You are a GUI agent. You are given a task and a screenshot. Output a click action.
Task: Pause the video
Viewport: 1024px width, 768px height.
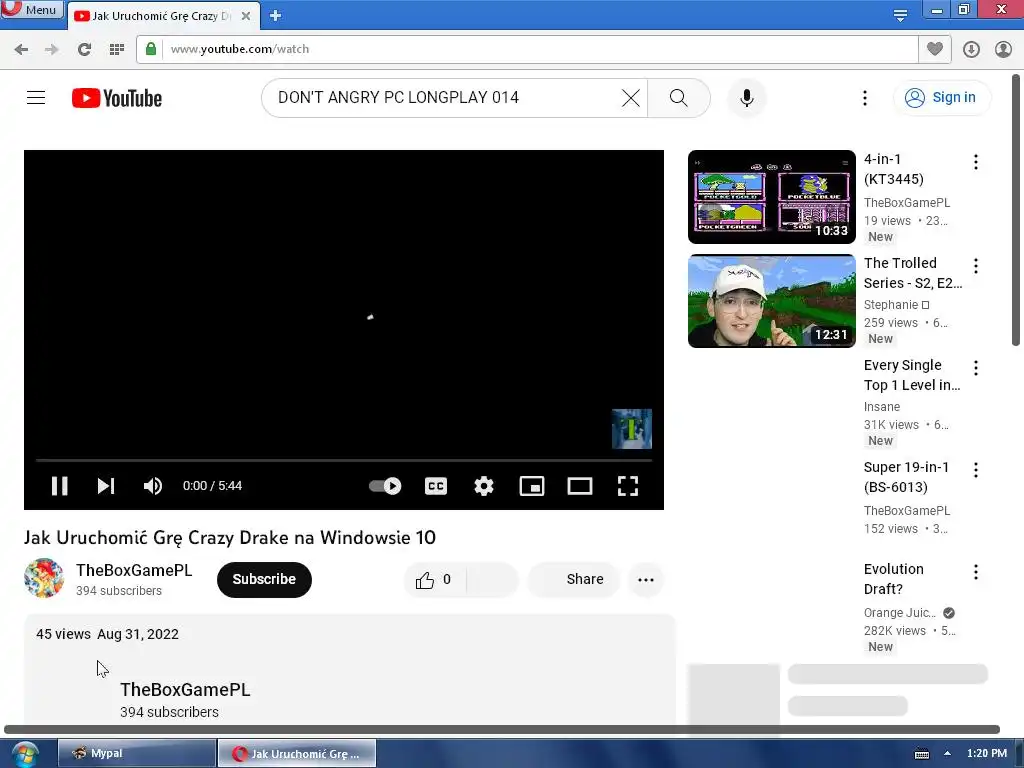click(59, 486)
